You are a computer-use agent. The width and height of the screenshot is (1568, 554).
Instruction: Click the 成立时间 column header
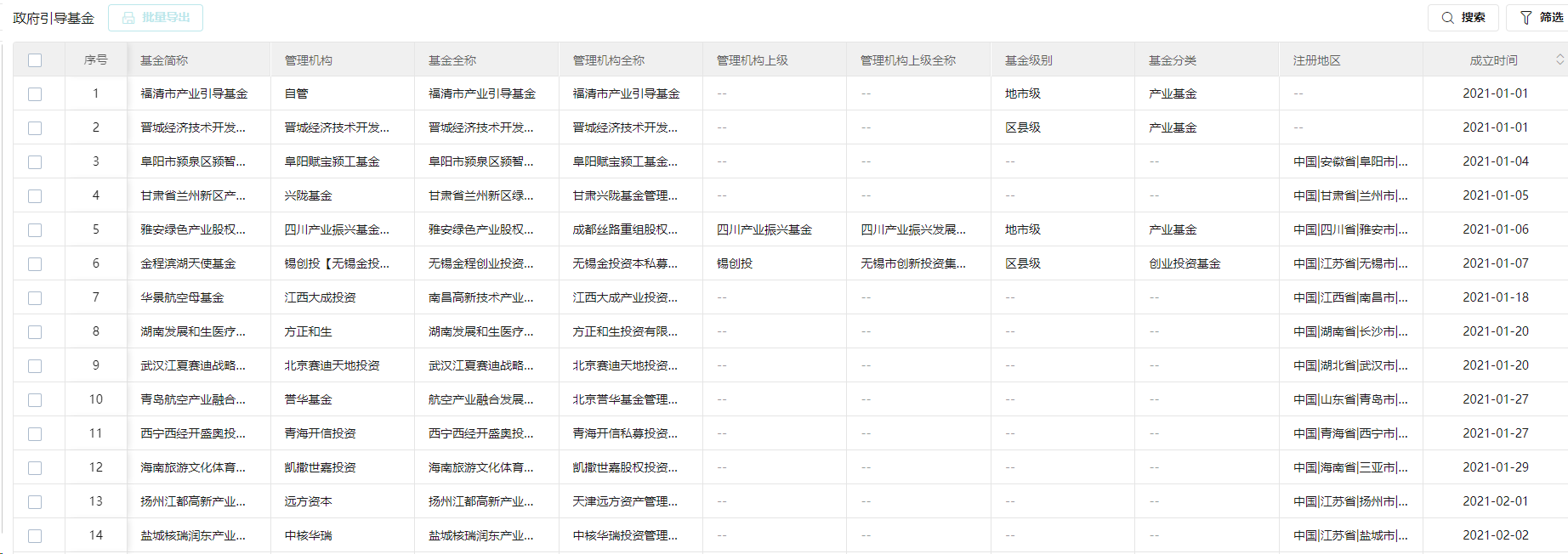1493,60
